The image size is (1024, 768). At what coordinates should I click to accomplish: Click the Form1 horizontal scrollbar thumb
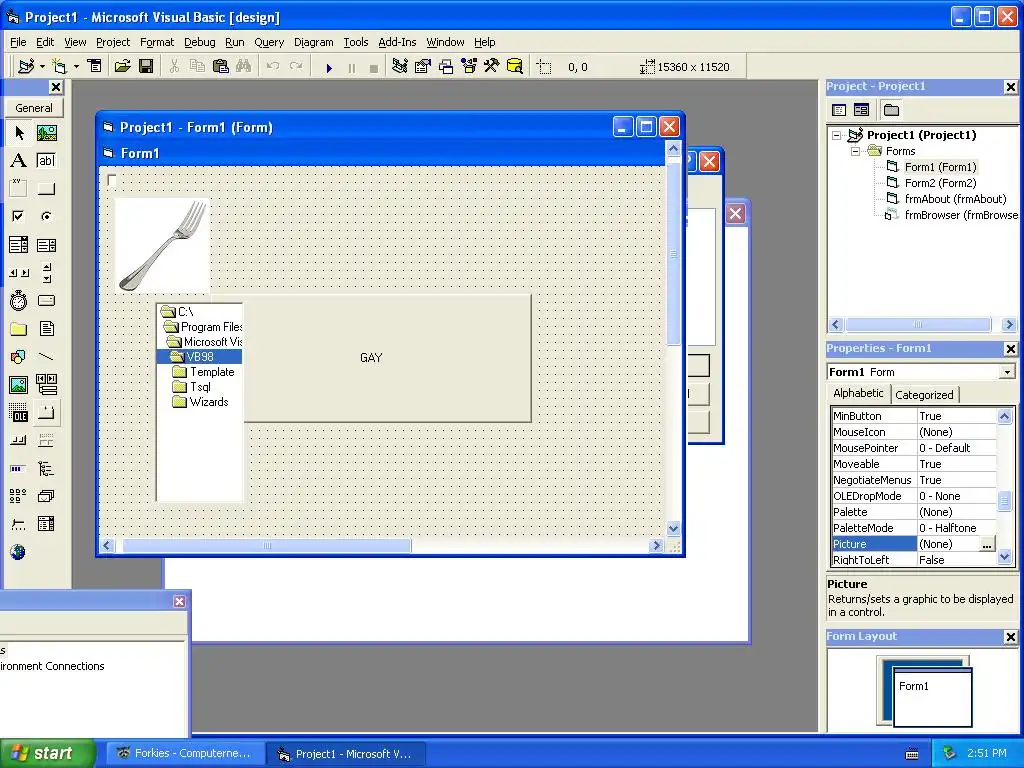click(x=267, y=545)
